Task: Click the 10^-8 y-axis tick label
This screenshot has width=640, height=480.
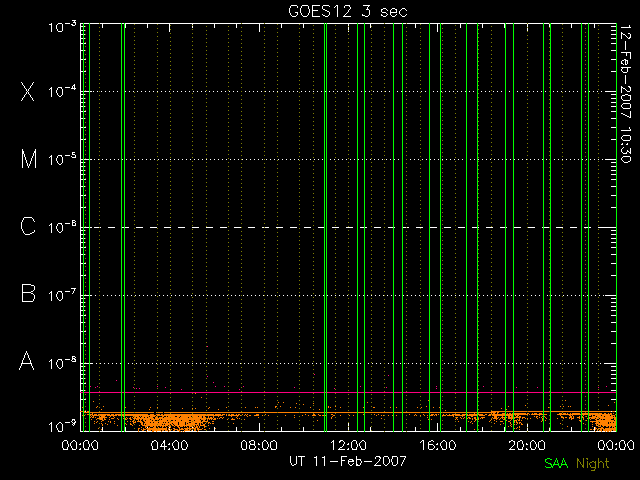Action: 62,363
